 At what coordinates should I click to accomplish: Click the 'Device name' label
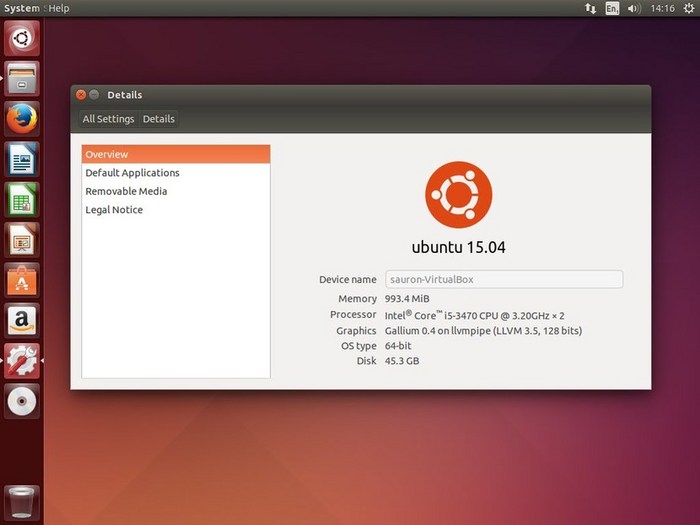click(348, 279)
